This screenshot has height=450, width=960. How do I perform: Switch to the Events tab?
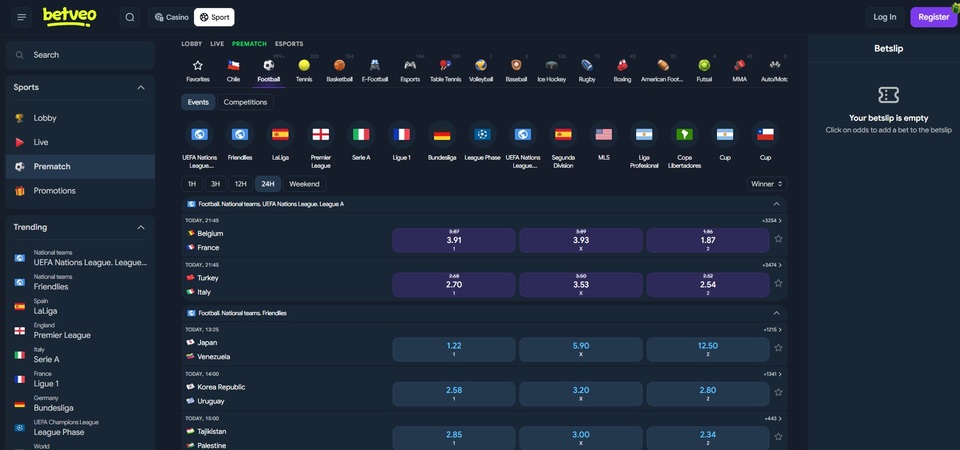click(198, 102)
